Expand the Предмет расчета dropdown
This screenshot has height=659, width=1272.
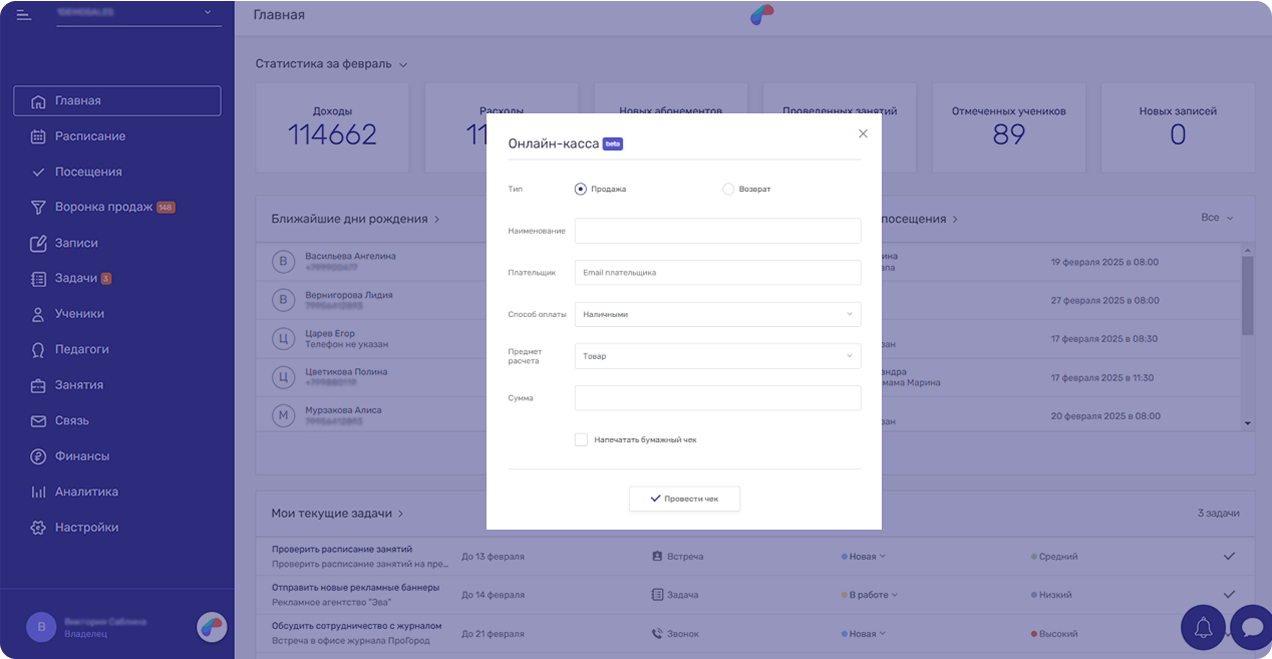point(717,356)
